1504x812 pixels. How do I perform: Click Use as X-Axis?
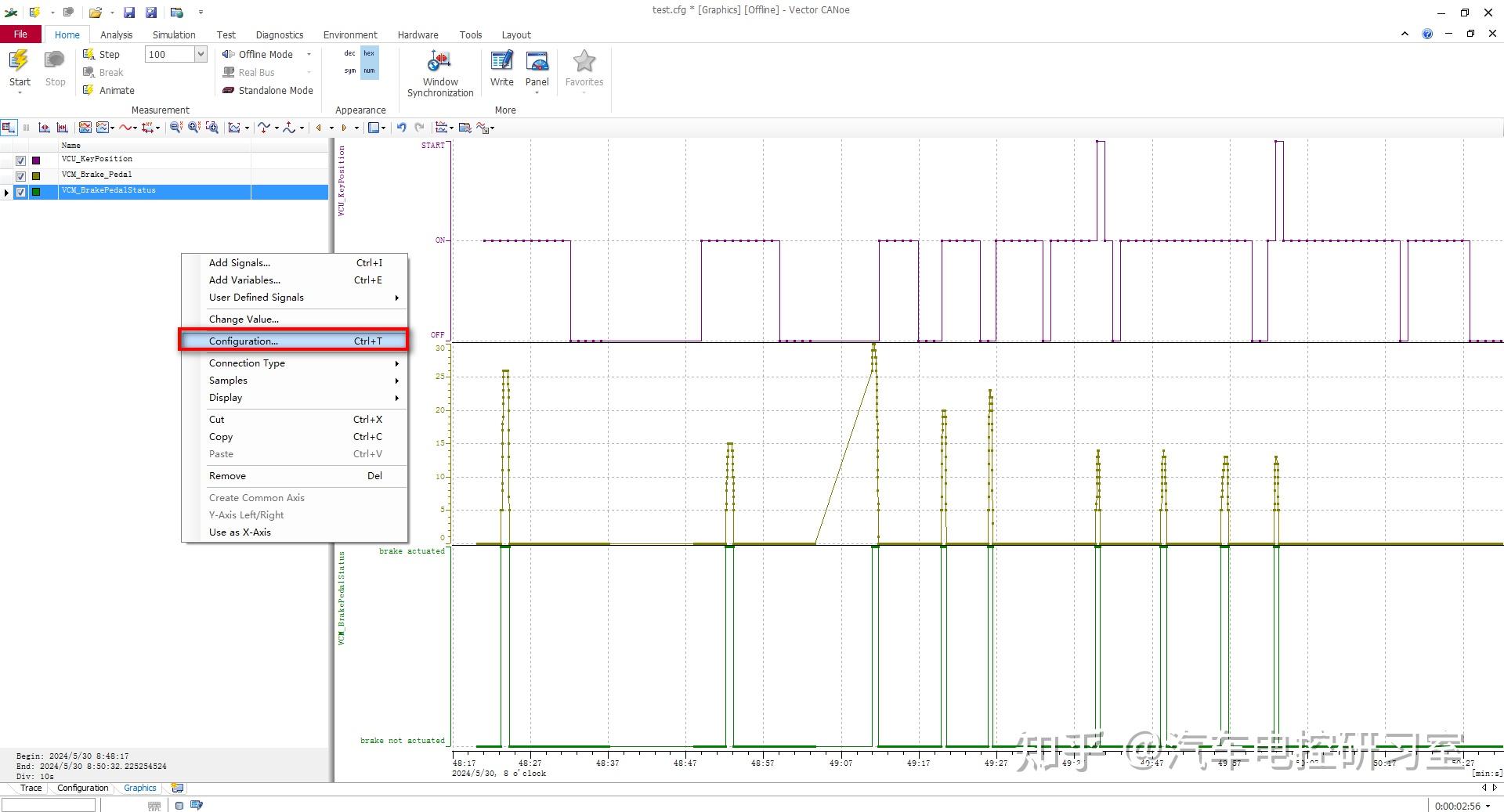point(295,532)
